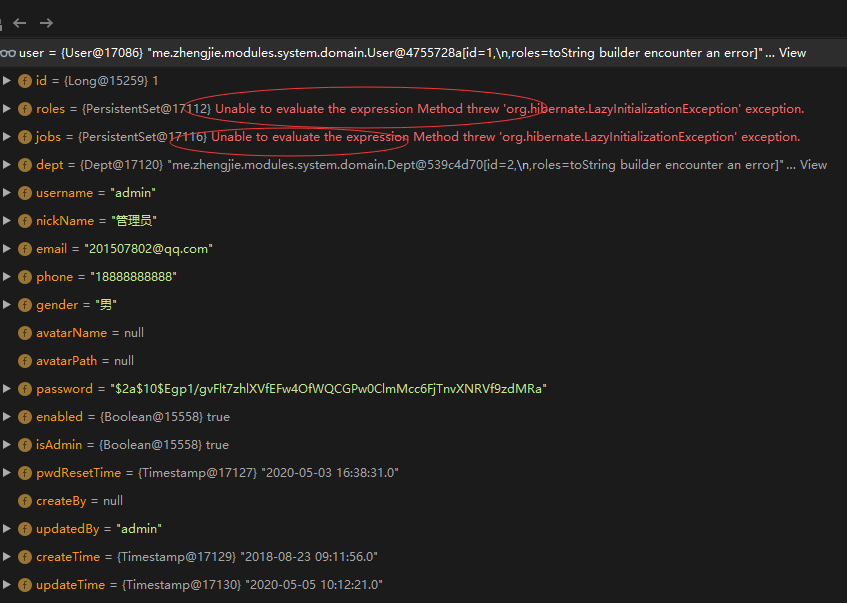Click the field icon beside isAdmin

[x=25, y=445]
